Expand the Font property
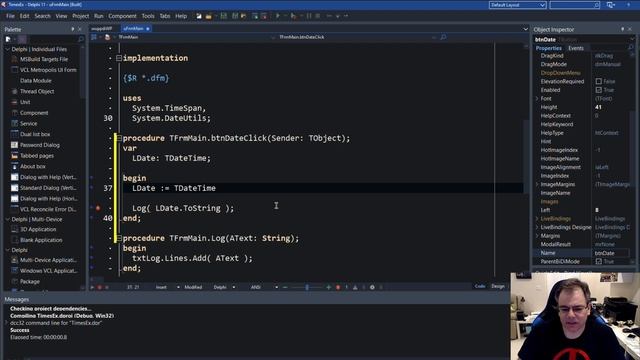The width and height of the screenshot is (640, 360). 537,98
